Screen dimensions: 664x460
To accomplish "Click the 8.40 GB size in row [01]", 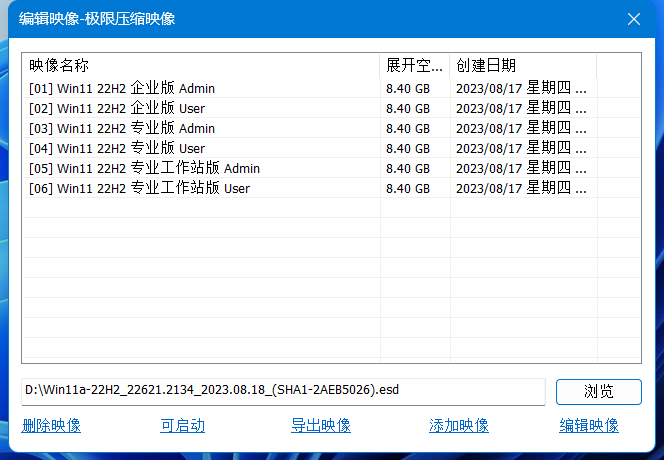I will tap(408, 89).
